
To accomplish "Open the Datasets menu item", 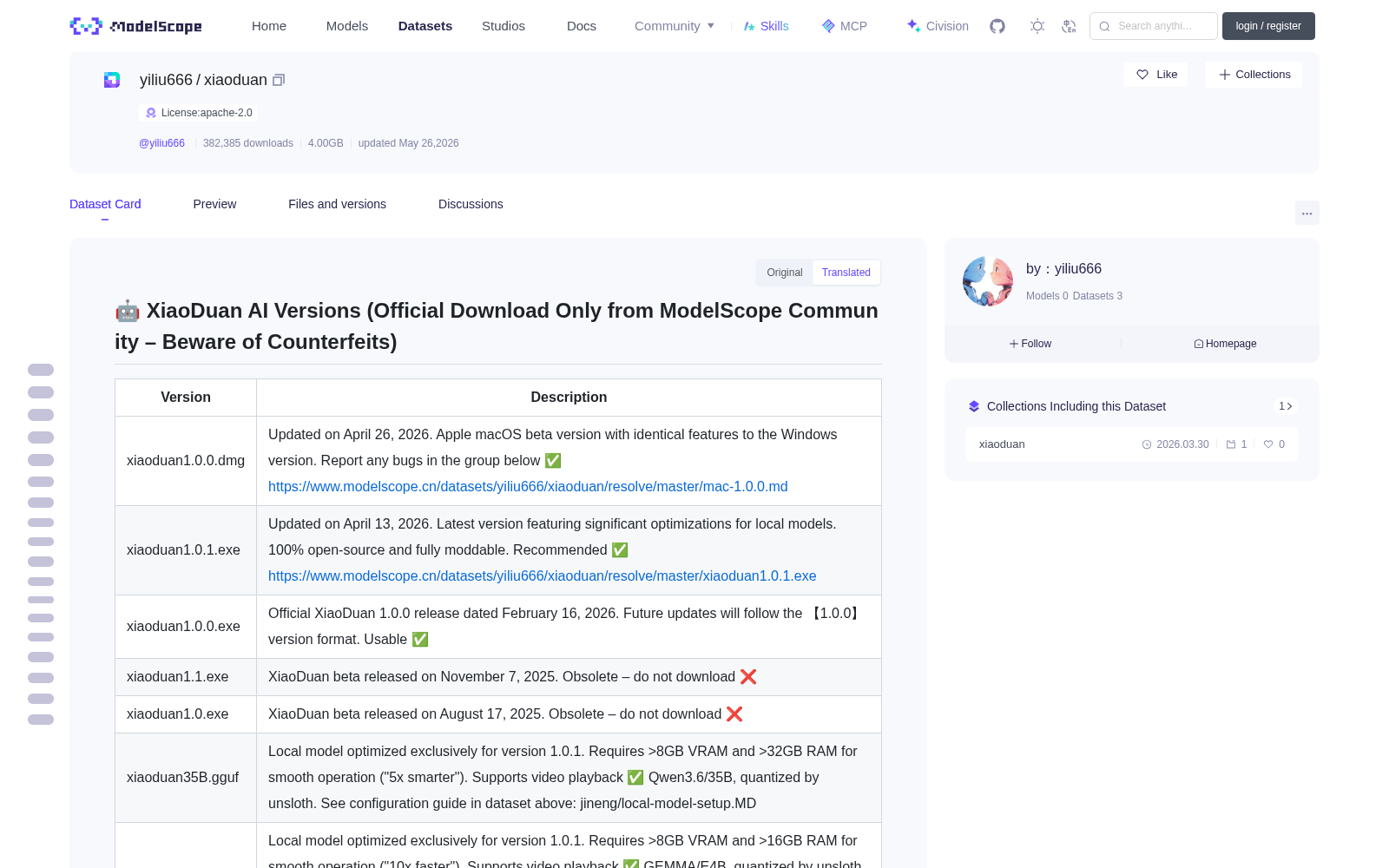I will point(425,26).
